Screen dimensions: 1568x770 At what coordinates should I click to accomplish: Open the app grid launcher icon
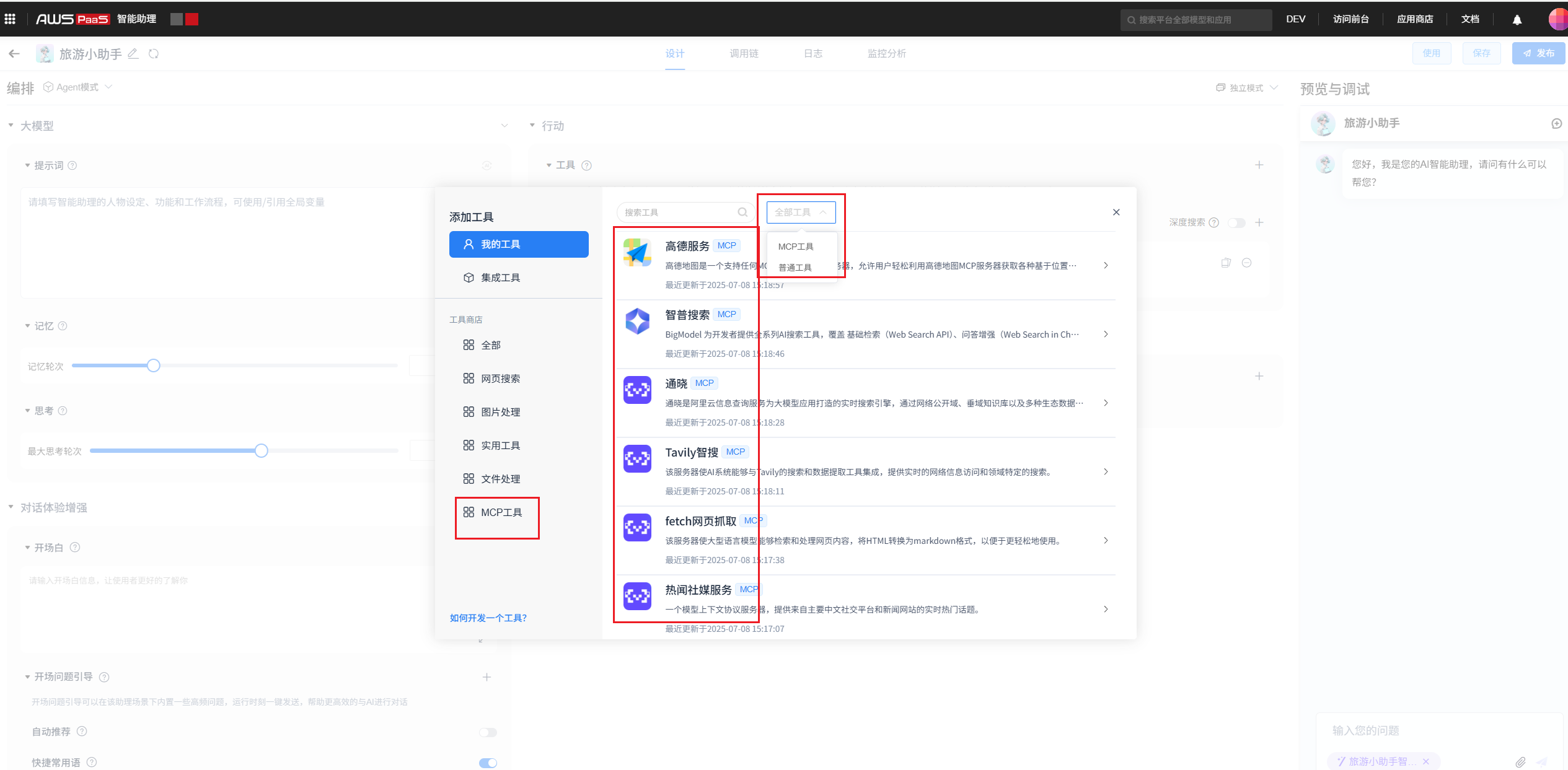[10, 19]
